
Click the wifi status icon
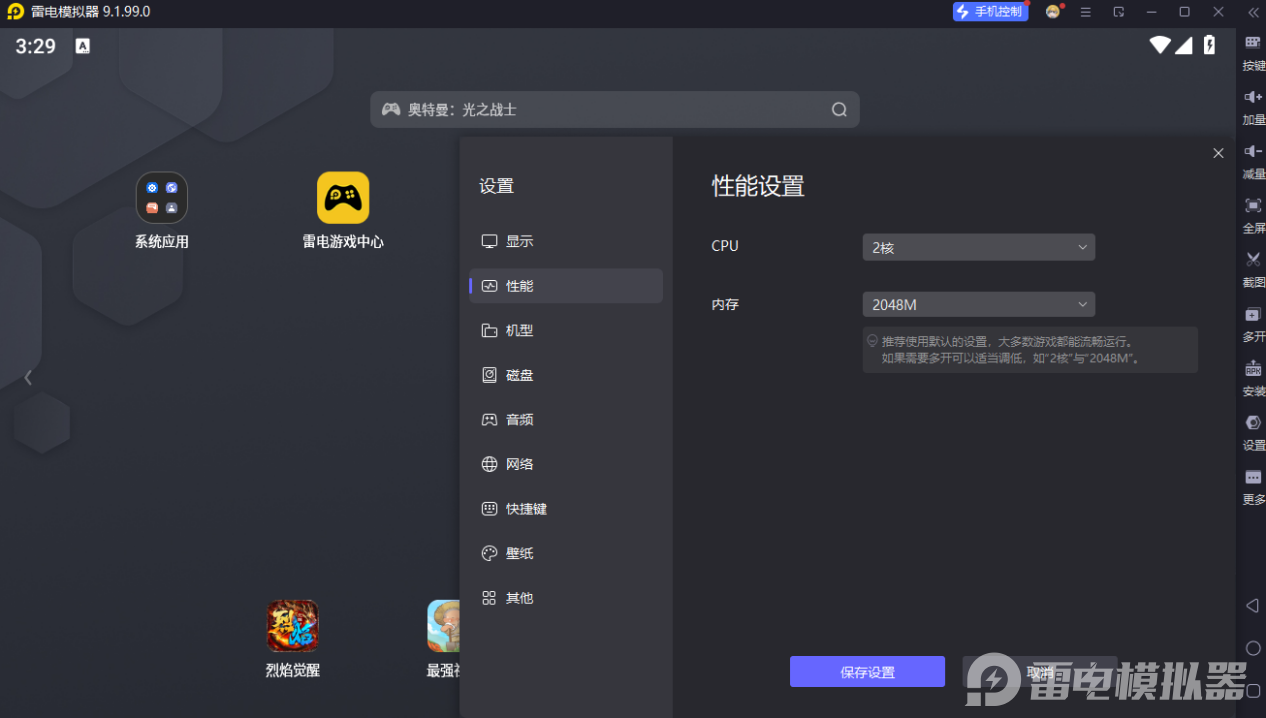pyautogui.click(x=1160, y=45)
